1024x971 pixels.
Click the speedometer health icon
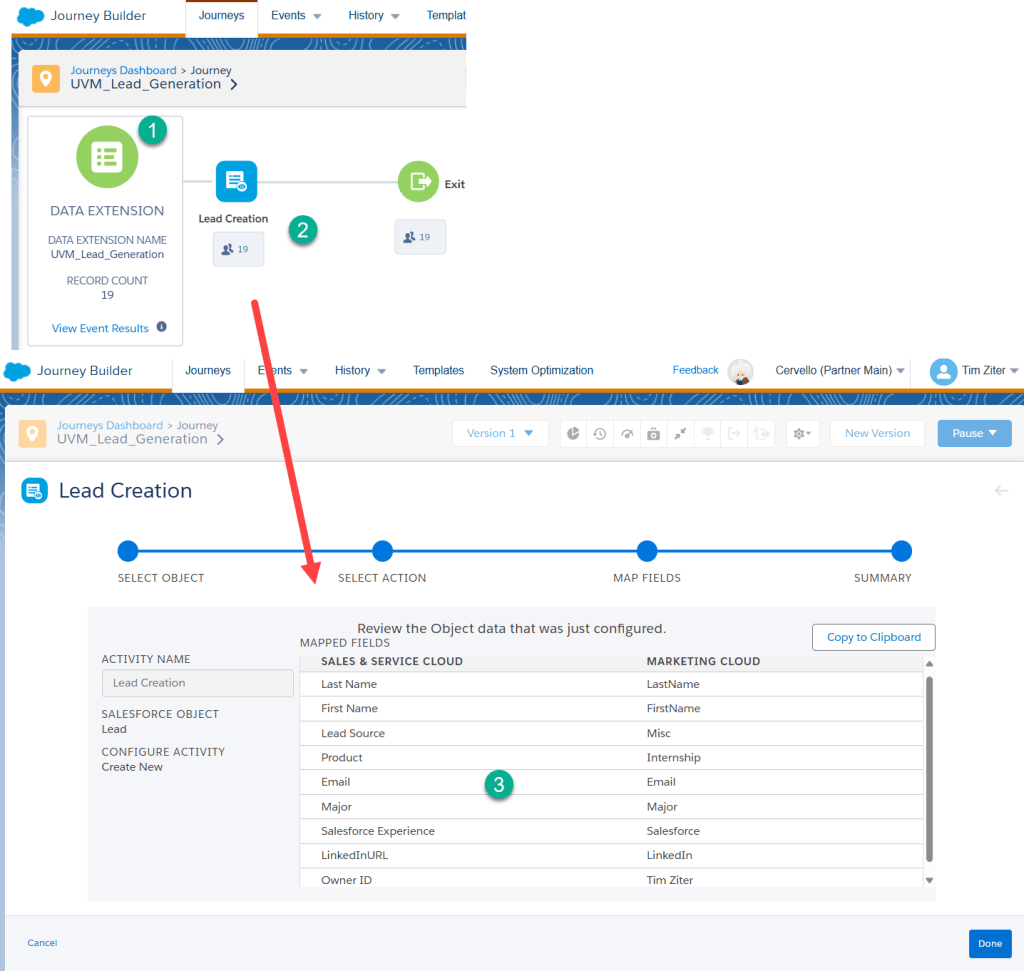click(627, 434)
